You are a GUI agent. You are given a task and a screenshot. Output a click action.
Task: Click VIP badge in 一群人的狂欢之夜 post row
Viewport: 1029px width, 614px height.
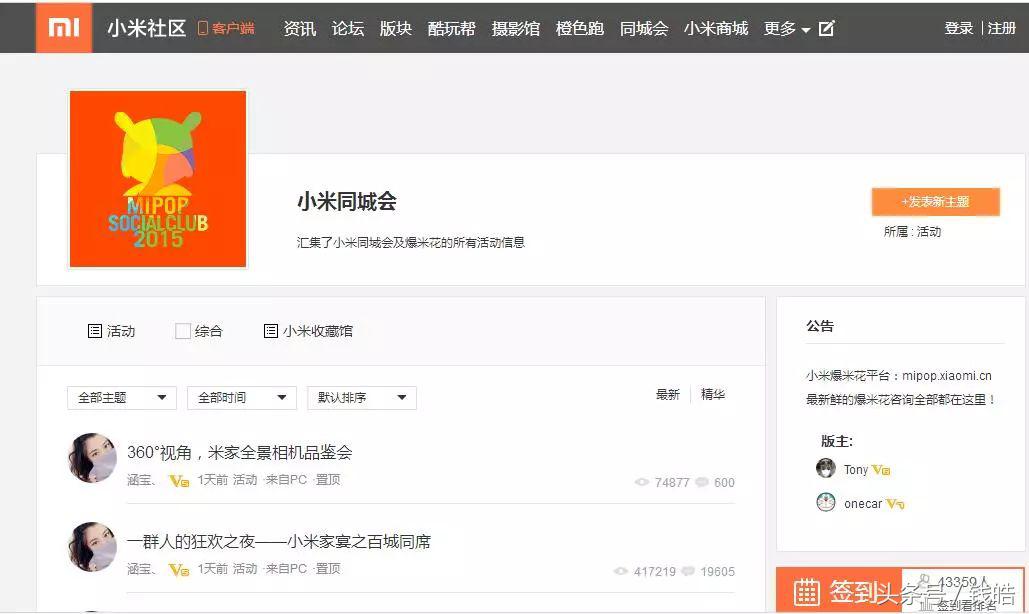179,570
